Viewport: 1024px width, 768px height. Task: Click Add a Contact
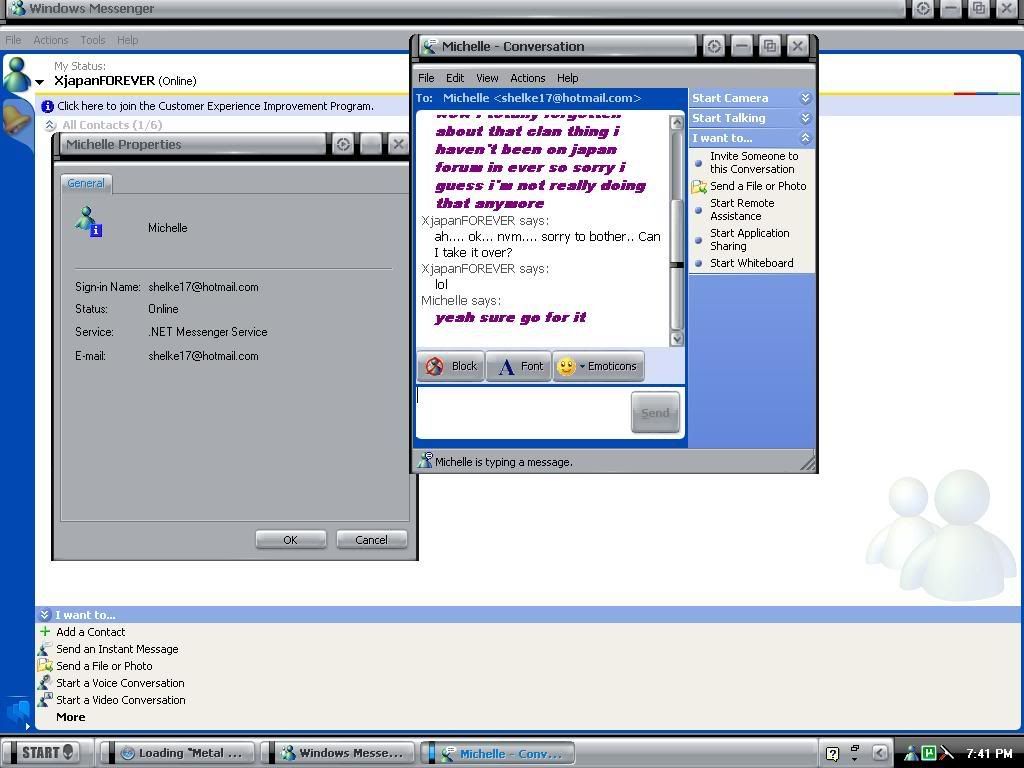(90, 632)
